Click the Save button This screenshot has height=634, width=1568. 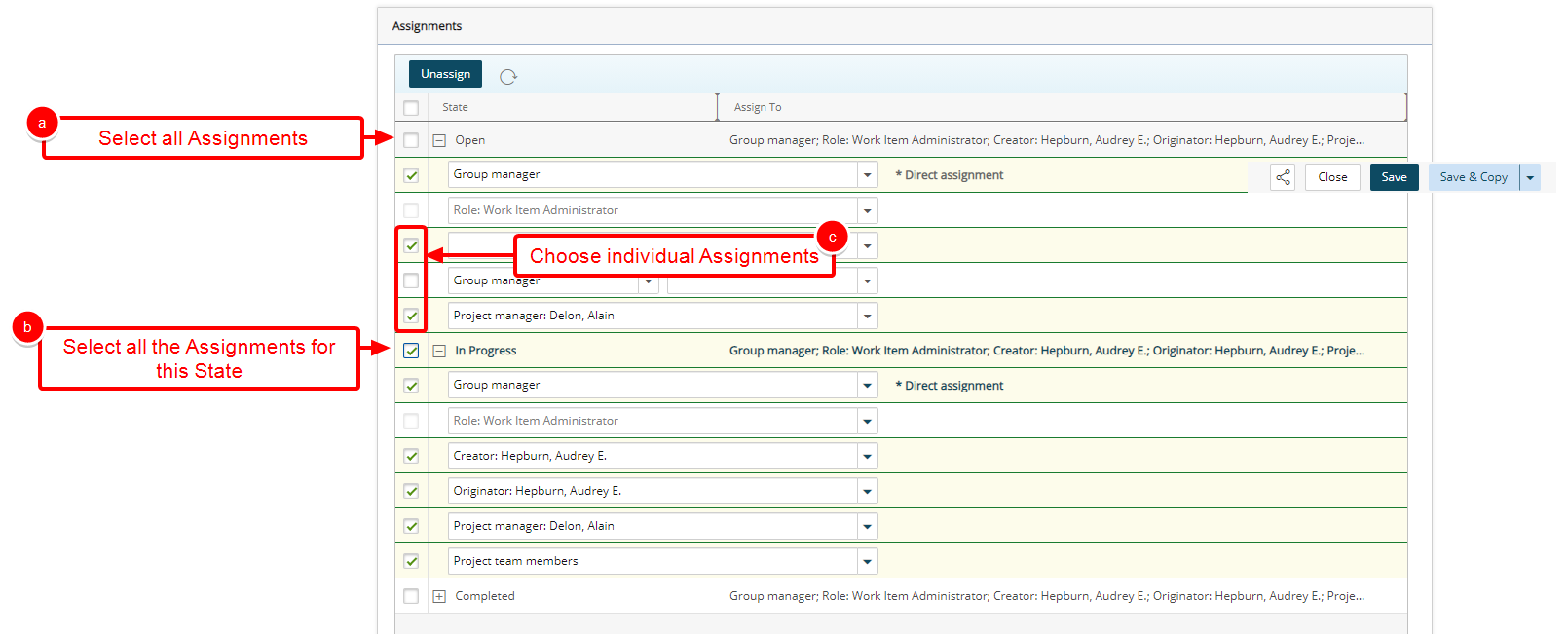pyautogui.click(x=1394, y=177)
